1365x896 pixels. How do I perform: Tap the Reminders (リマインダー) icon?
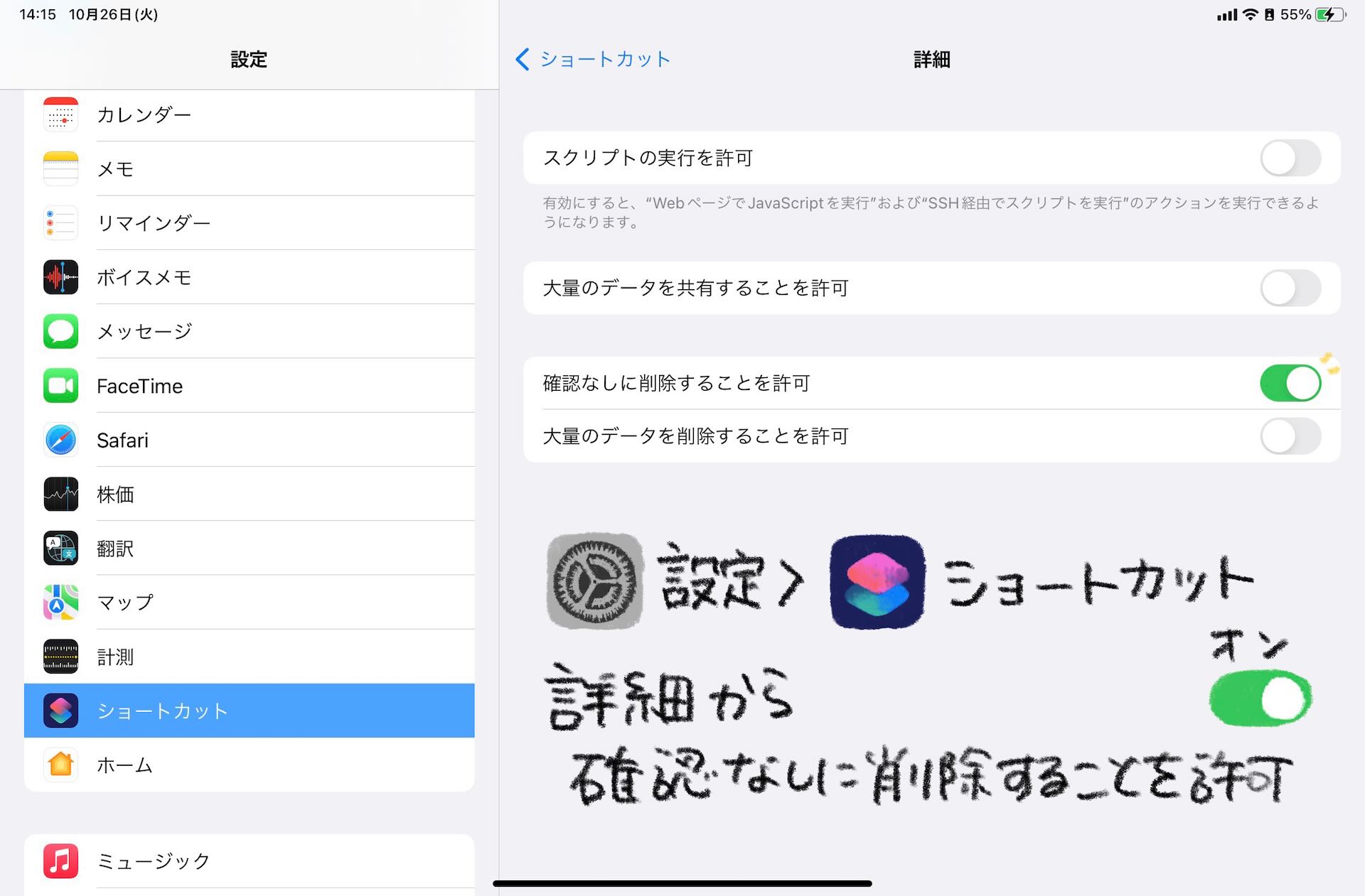click(x=60, y=223)
